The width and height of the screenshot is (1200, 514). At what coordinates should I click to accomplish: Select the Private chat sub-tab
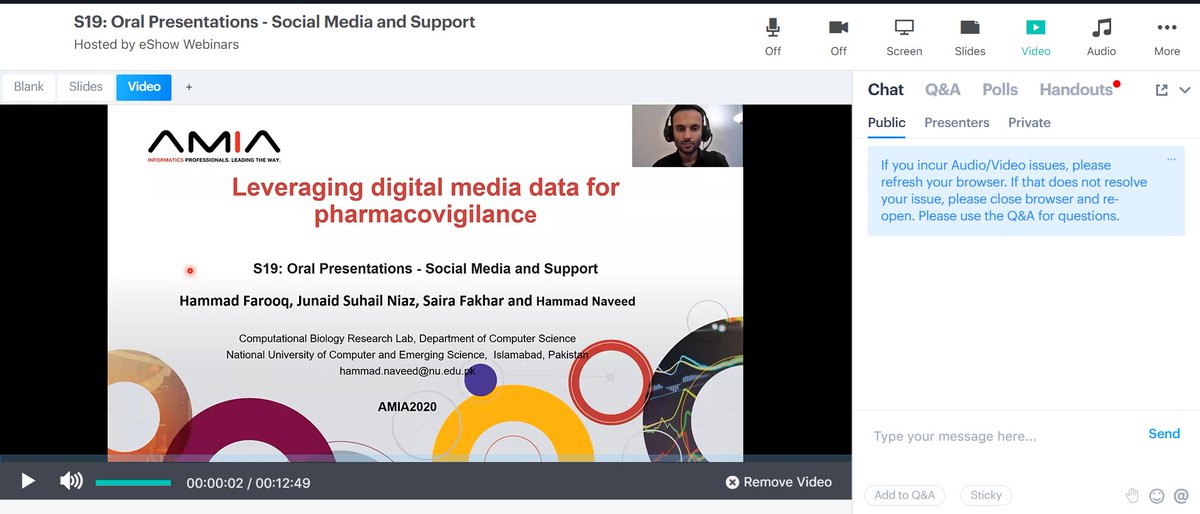pyautogui.click(x=1029, y=122)
